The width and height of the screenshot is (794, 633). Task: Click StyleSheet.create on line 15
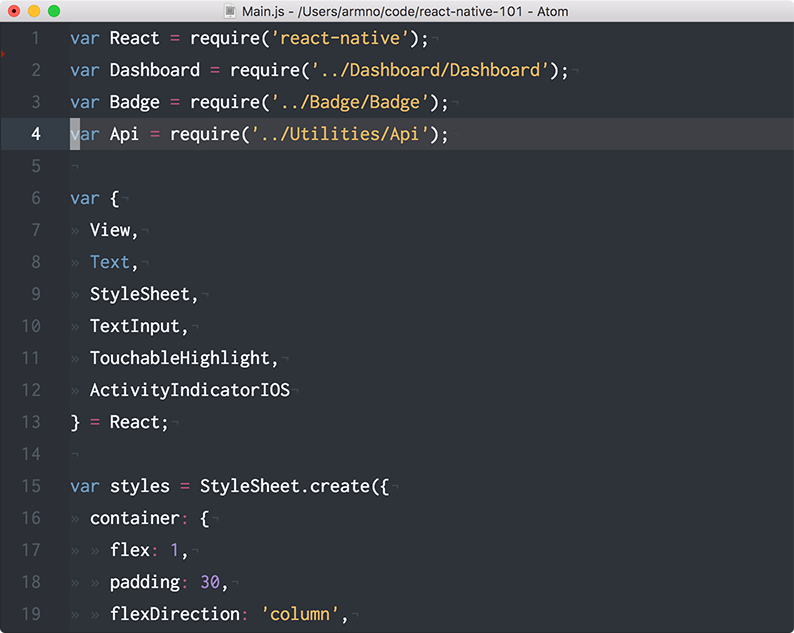click(285, 486)
